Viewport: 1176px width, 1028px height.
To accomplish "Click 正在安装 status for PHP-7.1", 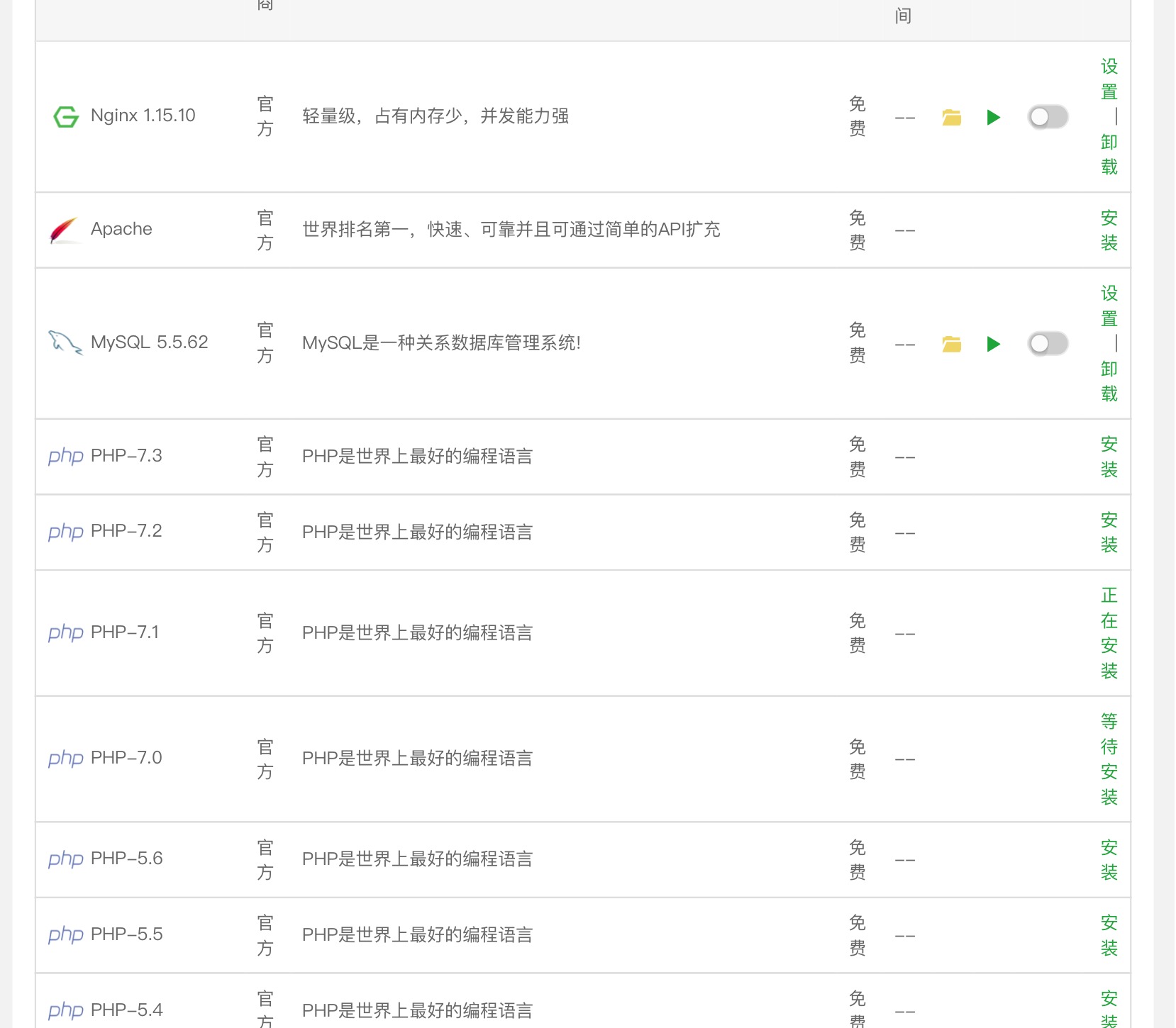I will coord(1109,633).
